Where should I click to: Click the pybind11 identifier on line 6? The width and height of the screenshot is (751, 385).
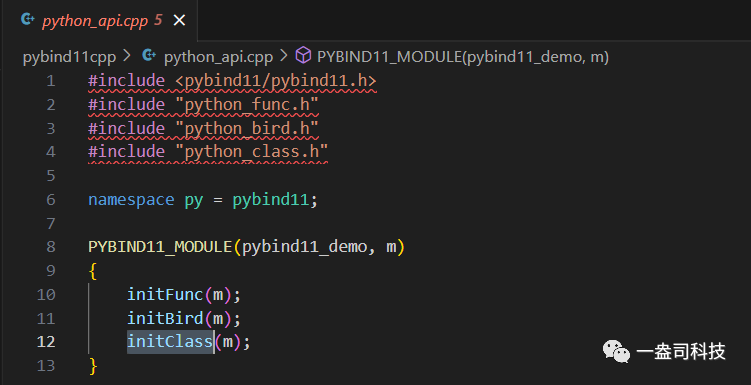[x=271, y=199]
